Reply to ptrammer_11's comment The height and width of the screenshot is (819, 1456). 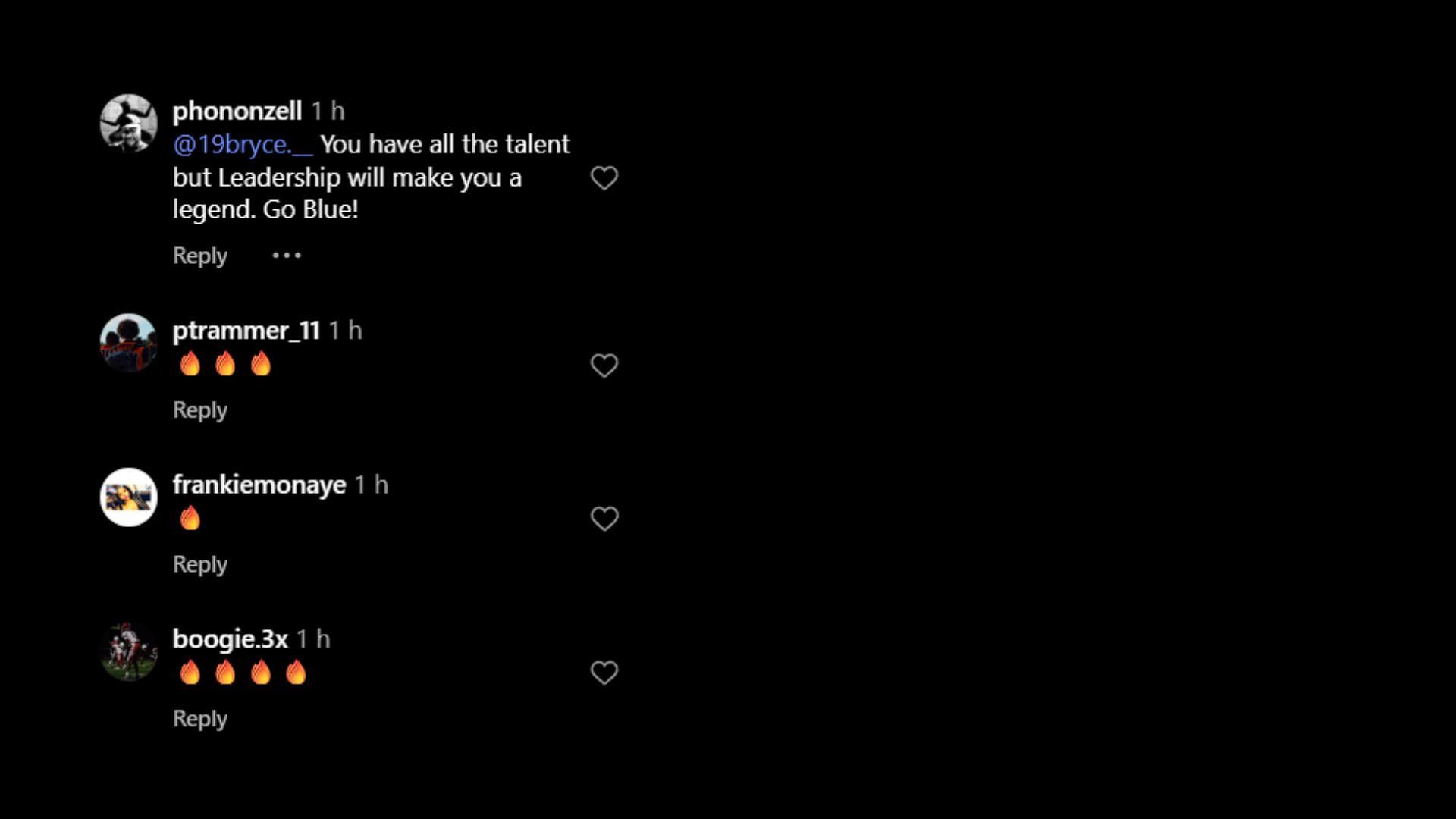tap(200, 410)
